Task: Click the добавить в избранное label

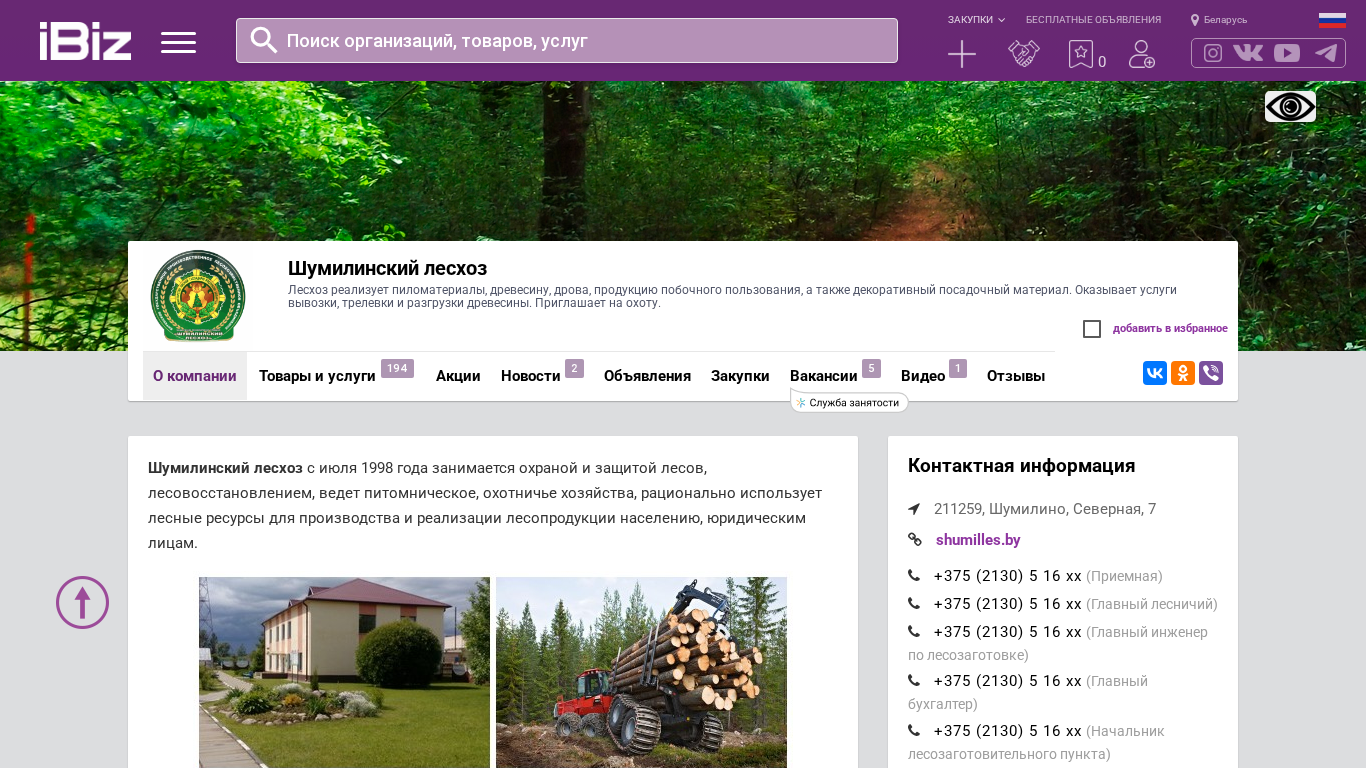Action: (x=1170, y=329)
